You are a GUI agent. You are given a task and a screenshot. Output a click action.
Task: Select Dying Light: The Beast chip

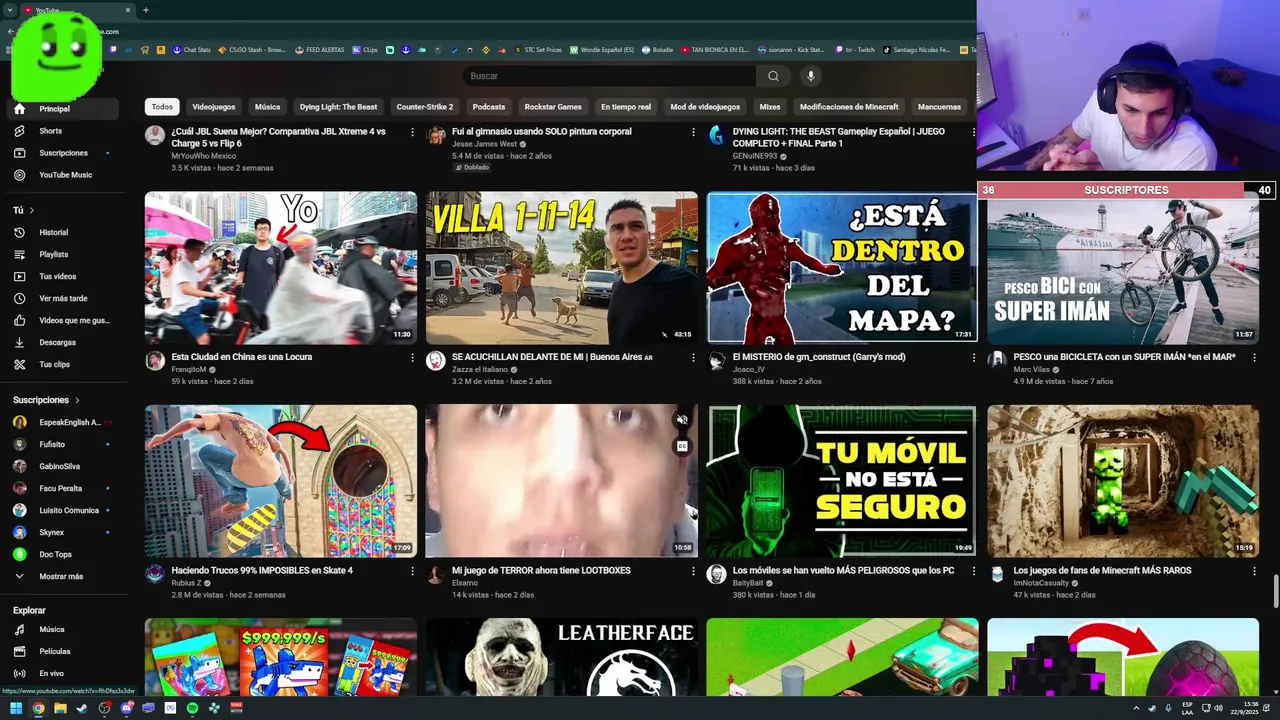(338, 107)
